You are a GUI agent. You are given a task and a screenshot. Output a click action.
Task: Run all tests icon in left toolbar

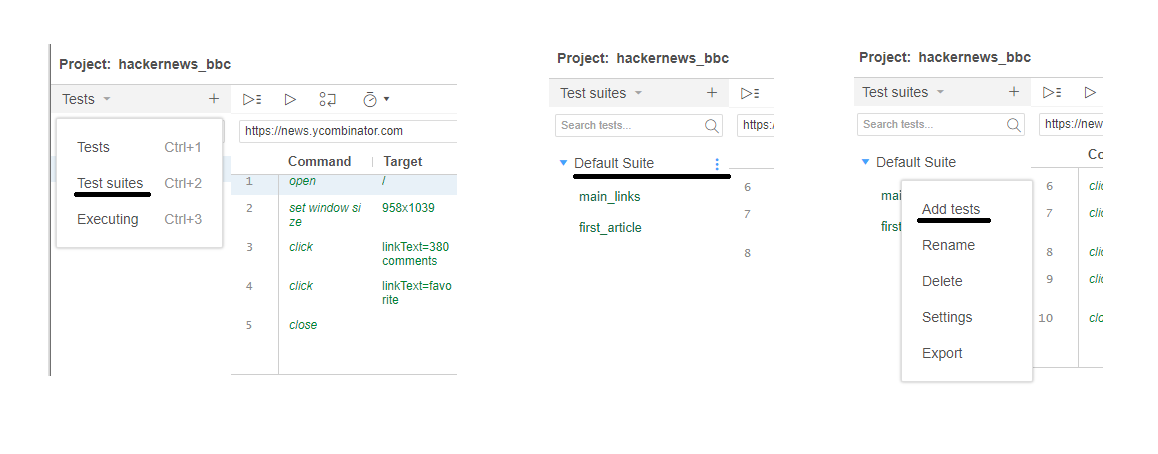coord(253,99)
